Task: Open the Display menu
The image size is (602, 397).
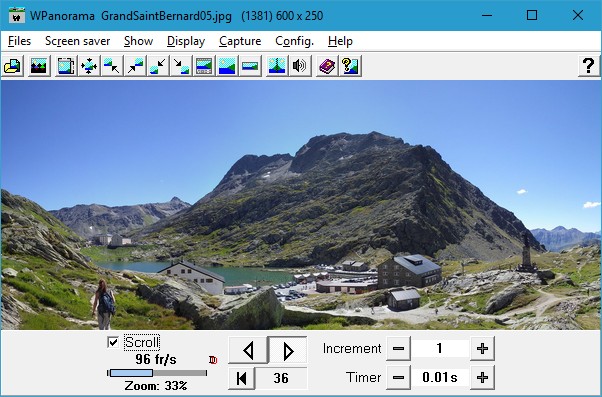Action: pos(186,41)
